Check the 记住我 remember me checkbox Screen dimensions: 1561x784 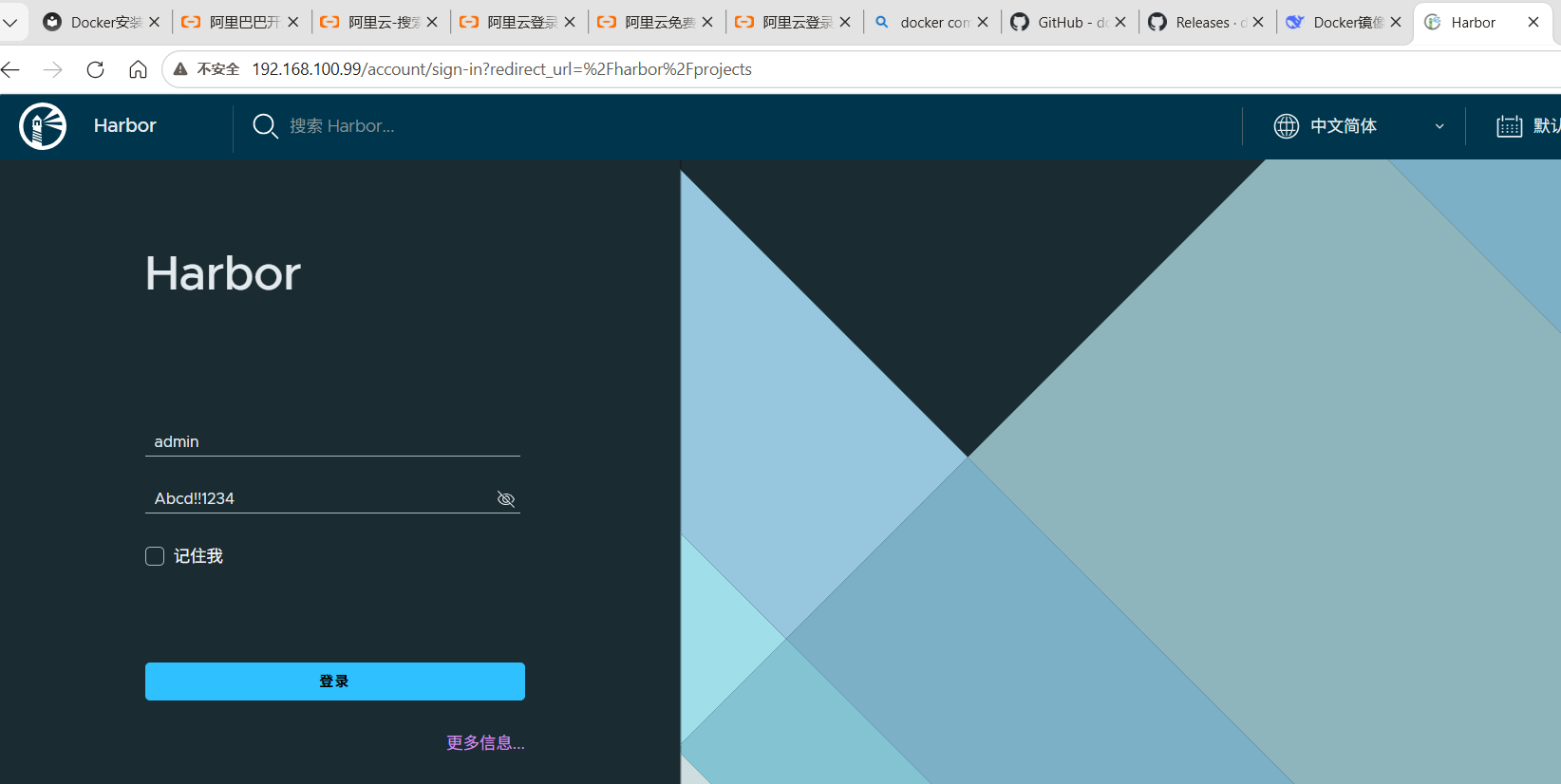(x=155, y=556)
